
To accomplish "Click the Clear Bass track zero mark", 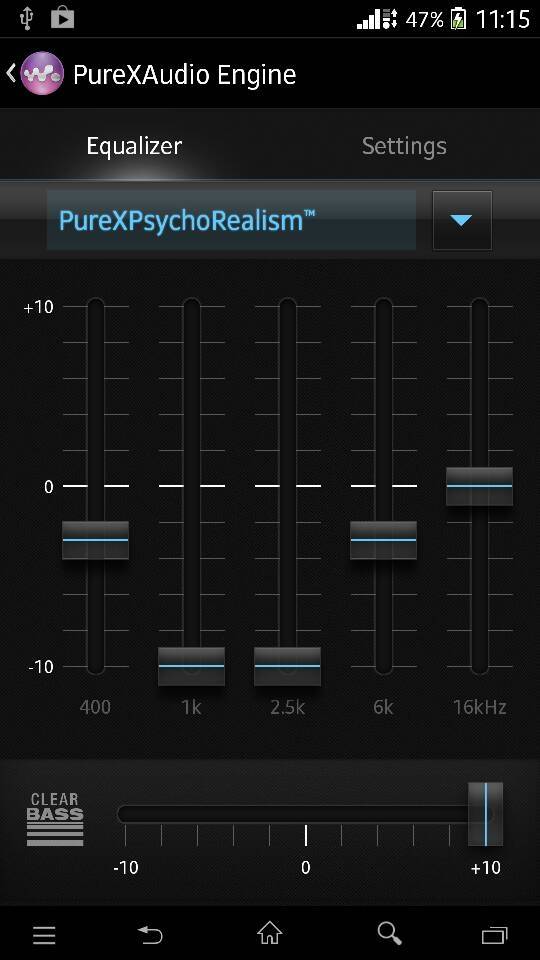I will (x=306, y=835).
